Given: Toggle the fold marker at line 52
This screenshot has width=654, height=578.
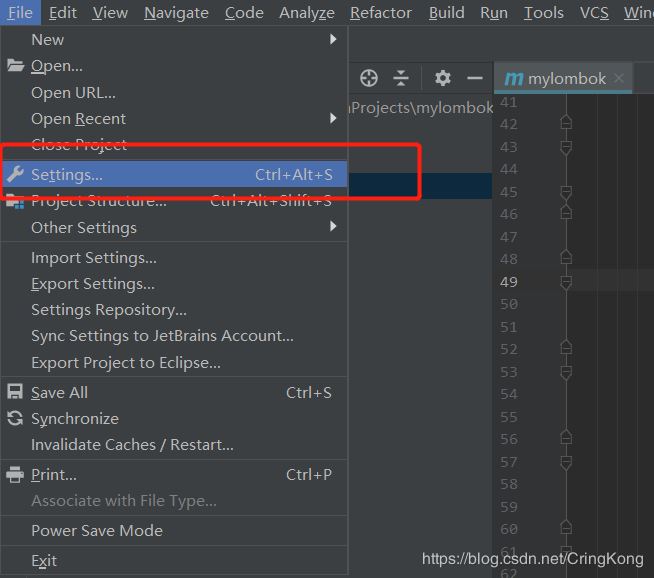Looking at the screenshot, I should pyautogui.click(x=566, y=347).
